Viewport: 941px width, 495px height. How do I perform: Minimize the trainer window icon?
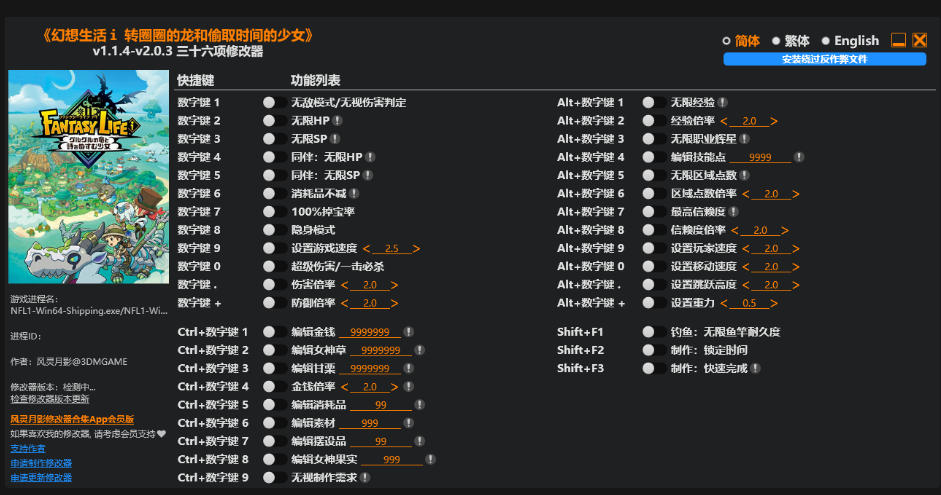click(x=898, y=40)
